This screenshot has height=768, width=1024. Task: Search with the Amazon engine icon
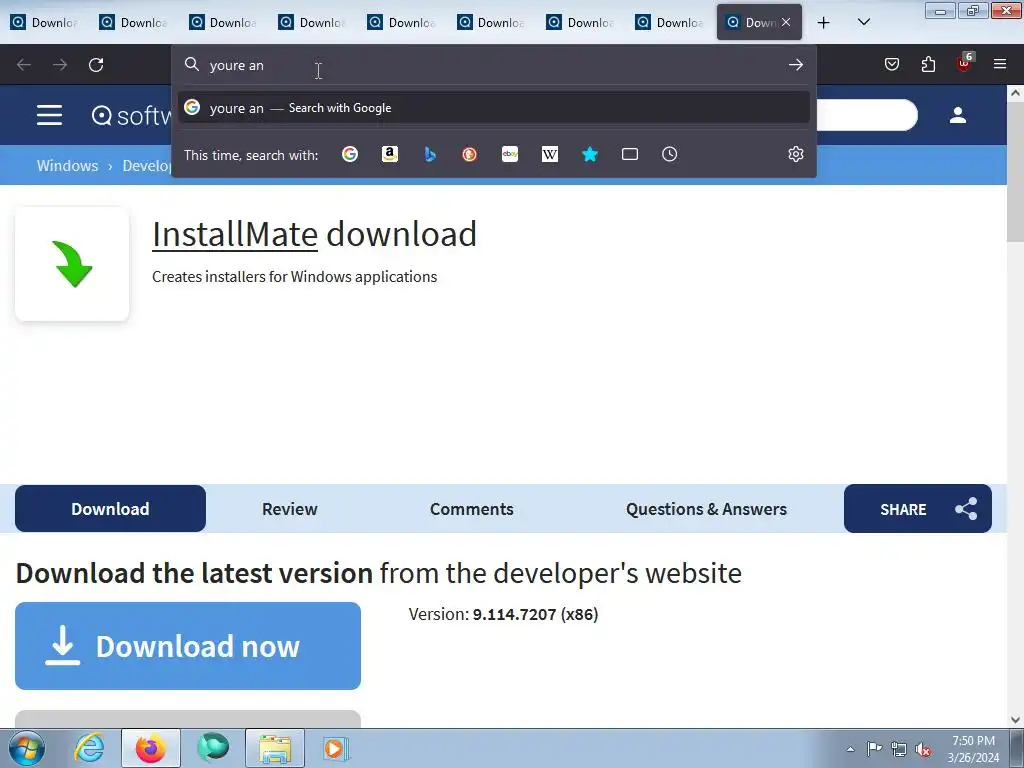[x=390, y=154]
